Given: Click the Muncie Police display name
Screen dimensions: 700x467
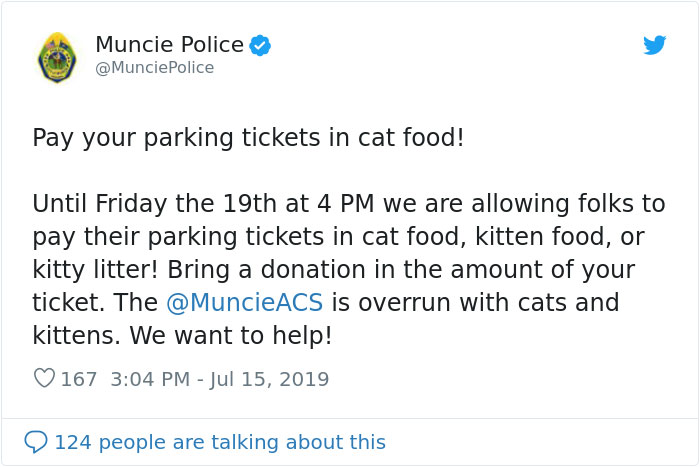Looking at the screenshot, I should [169, 45].
